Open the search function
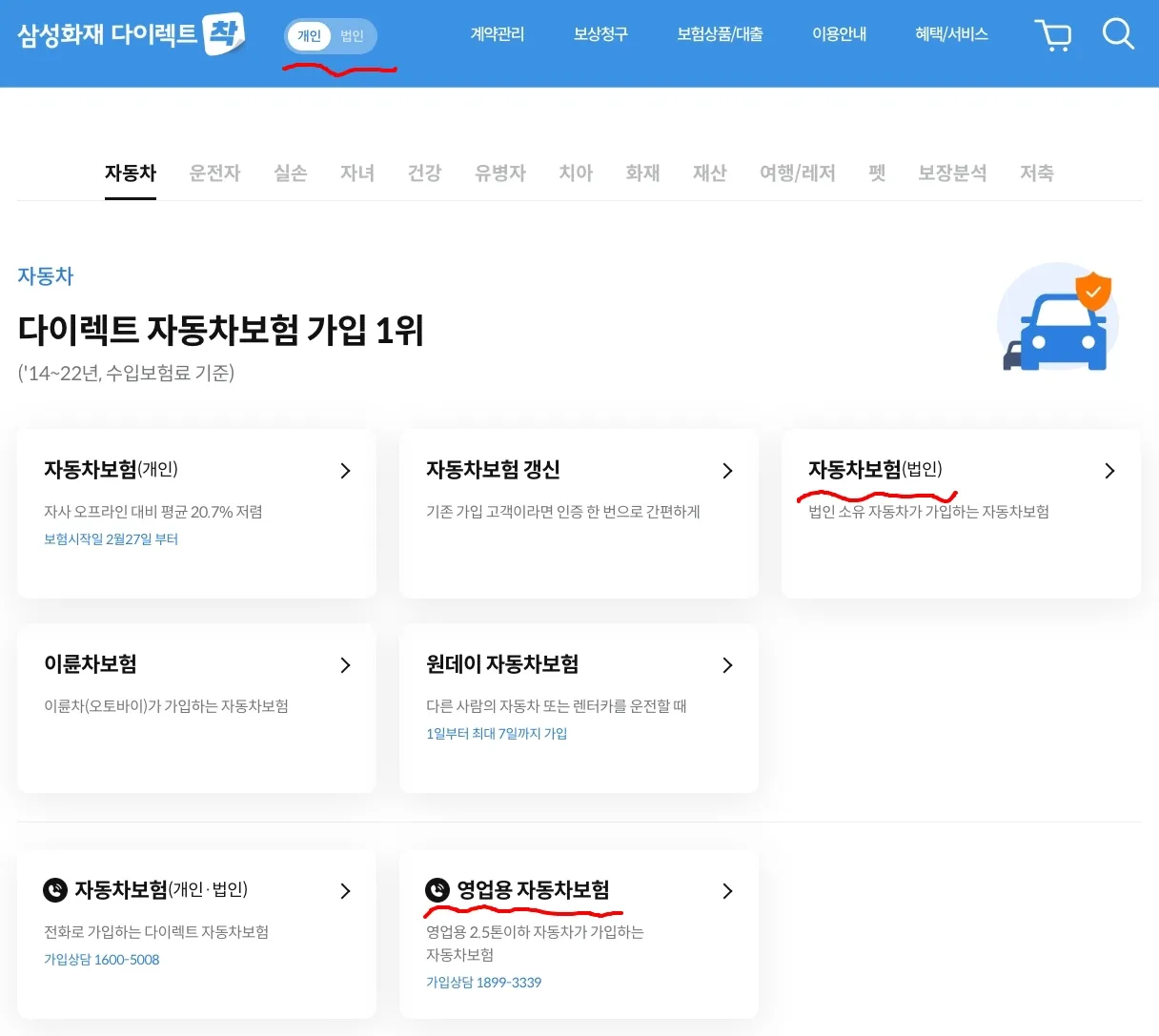The image size is (1159, 1036). coord(1118,33)
